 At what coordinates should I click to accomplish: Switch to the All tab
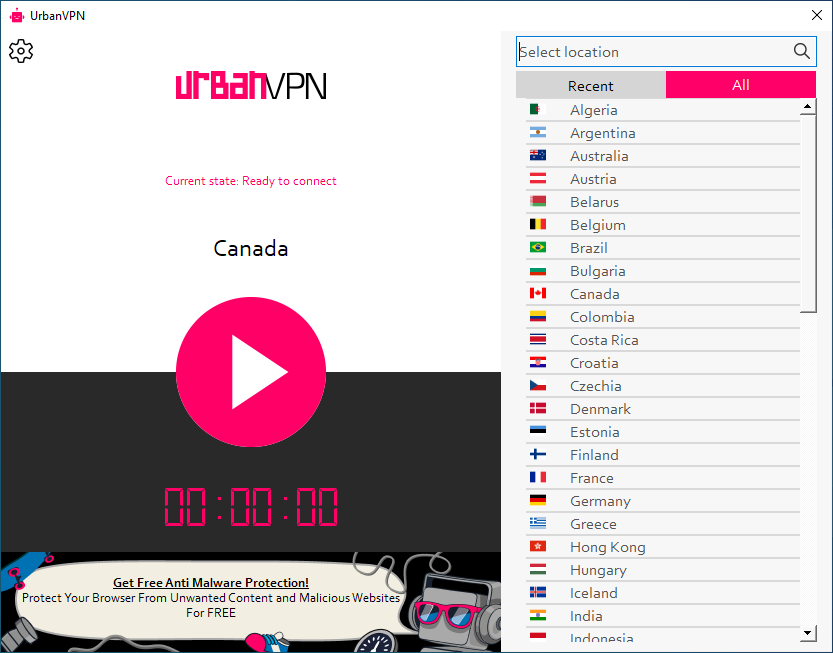point(741,85)
